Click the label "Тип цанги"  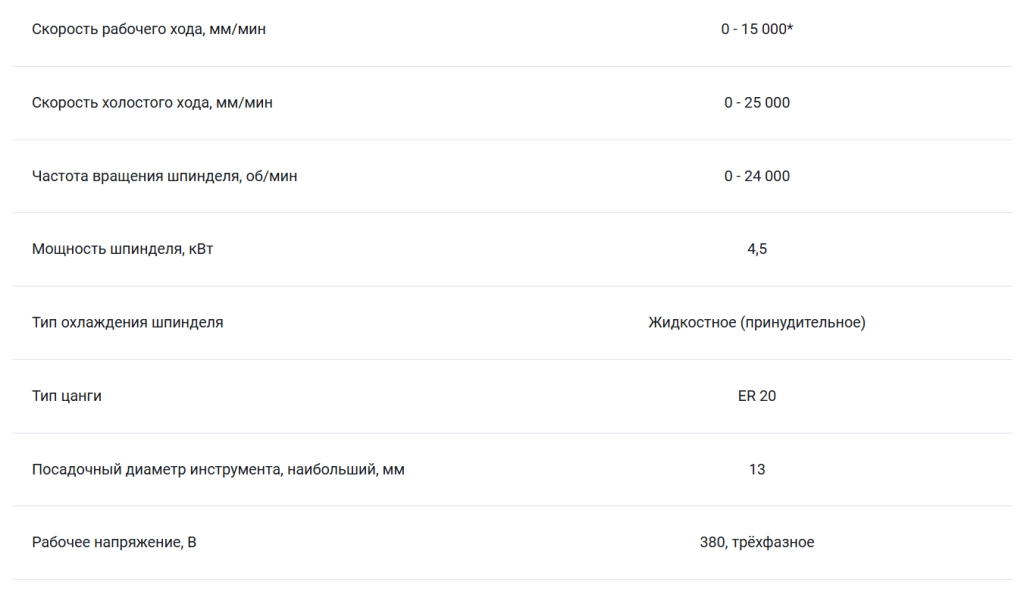pos(67,396)
